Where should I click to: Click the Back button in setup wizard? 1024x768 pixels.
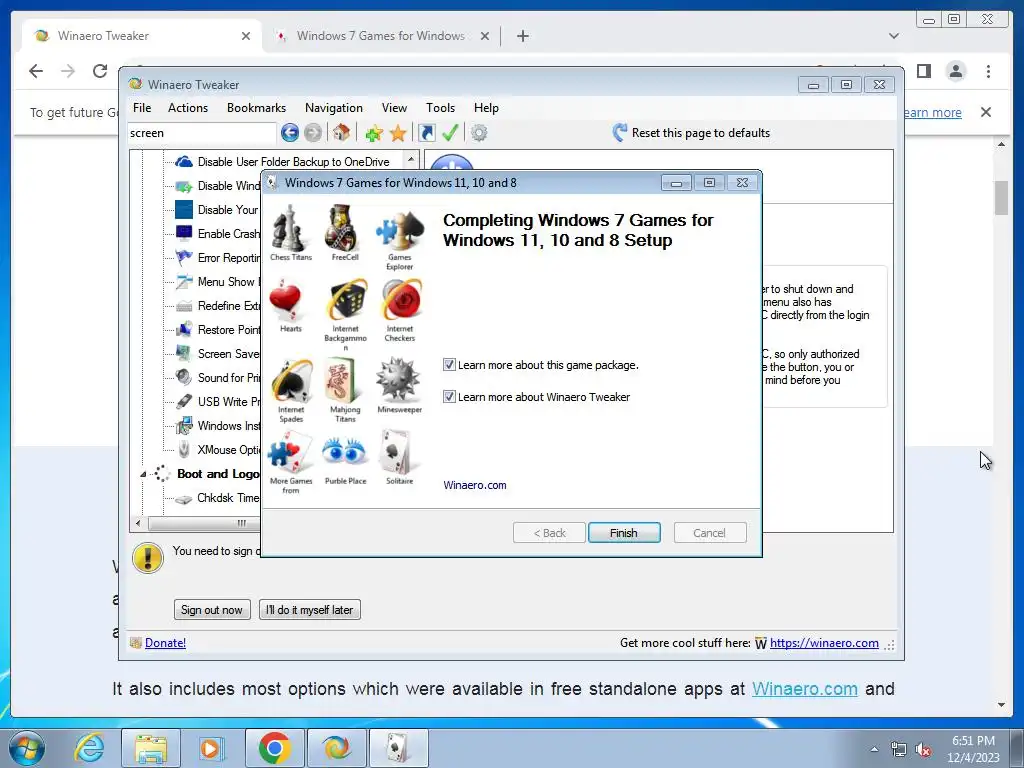[549, 533]
